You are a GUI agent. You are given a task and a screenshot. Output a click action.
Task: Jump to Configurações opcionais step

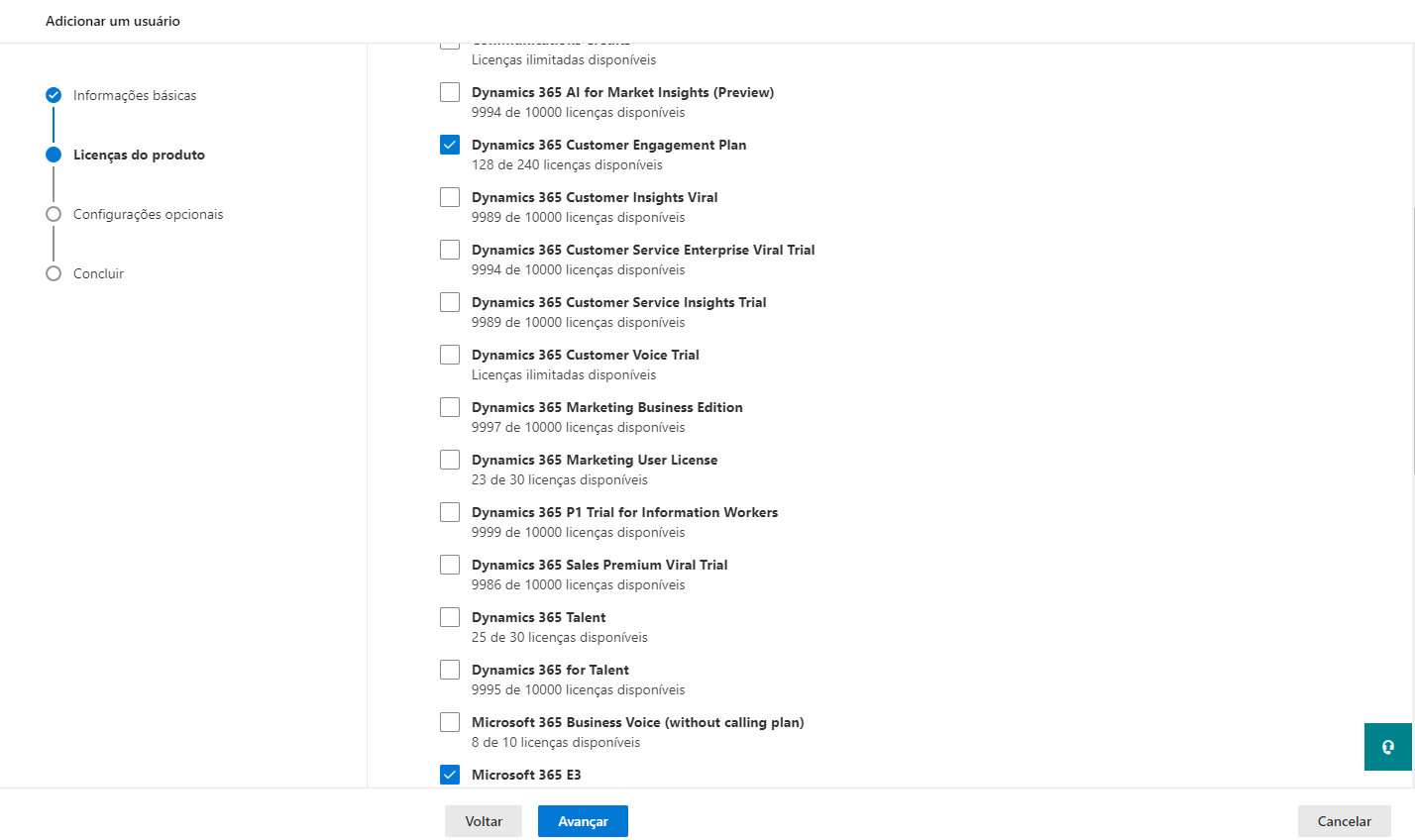148,214
